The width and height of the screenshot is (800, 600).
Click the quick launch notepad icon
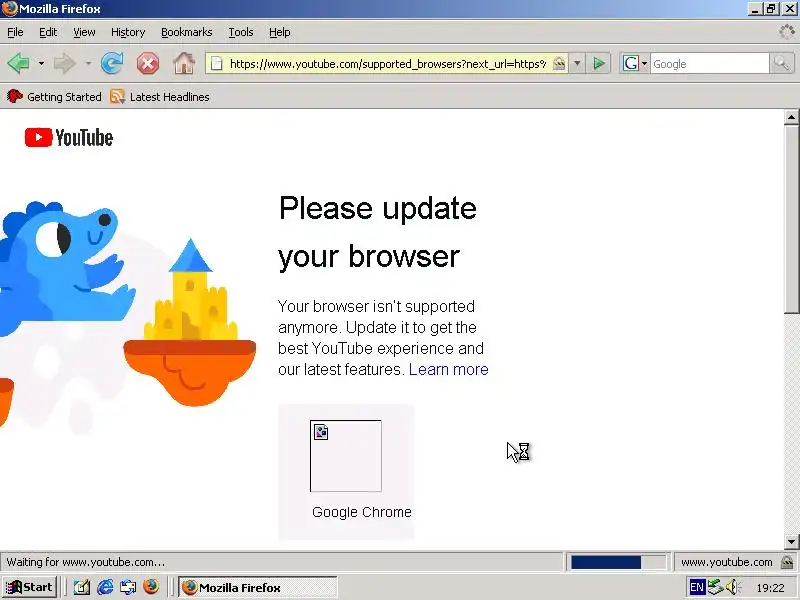pyautogui.click(x=81, y=587)
